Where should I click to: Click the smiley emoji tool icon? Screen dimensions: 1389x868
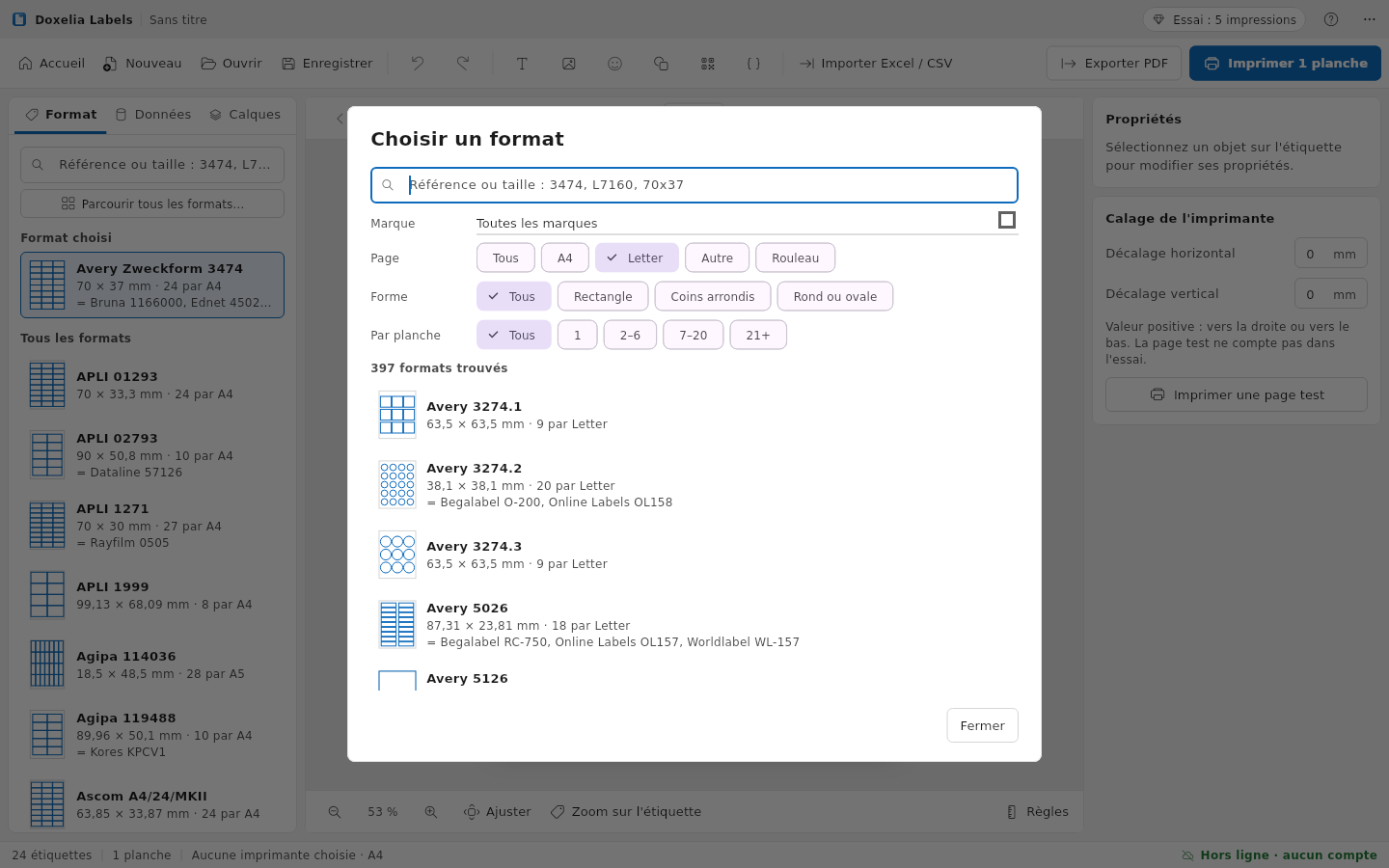614,64
